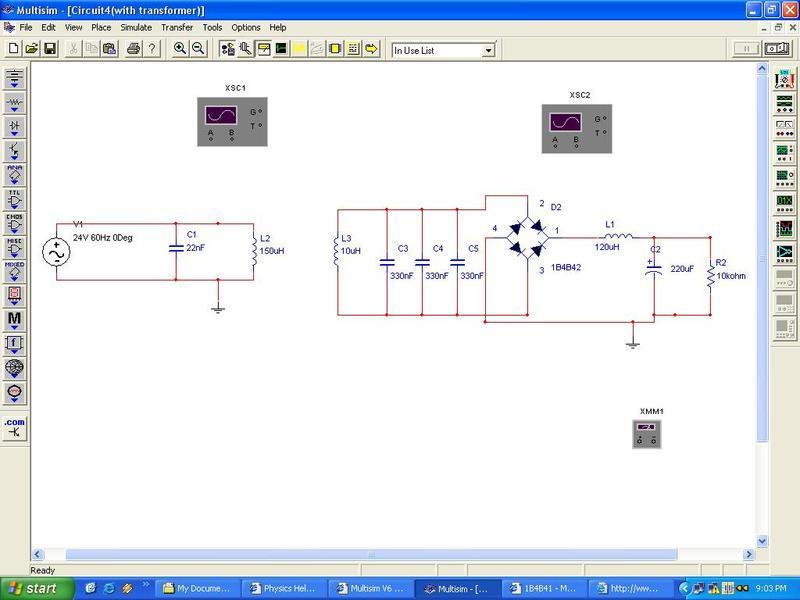Expand the Basic resistor component flyout

14,102
